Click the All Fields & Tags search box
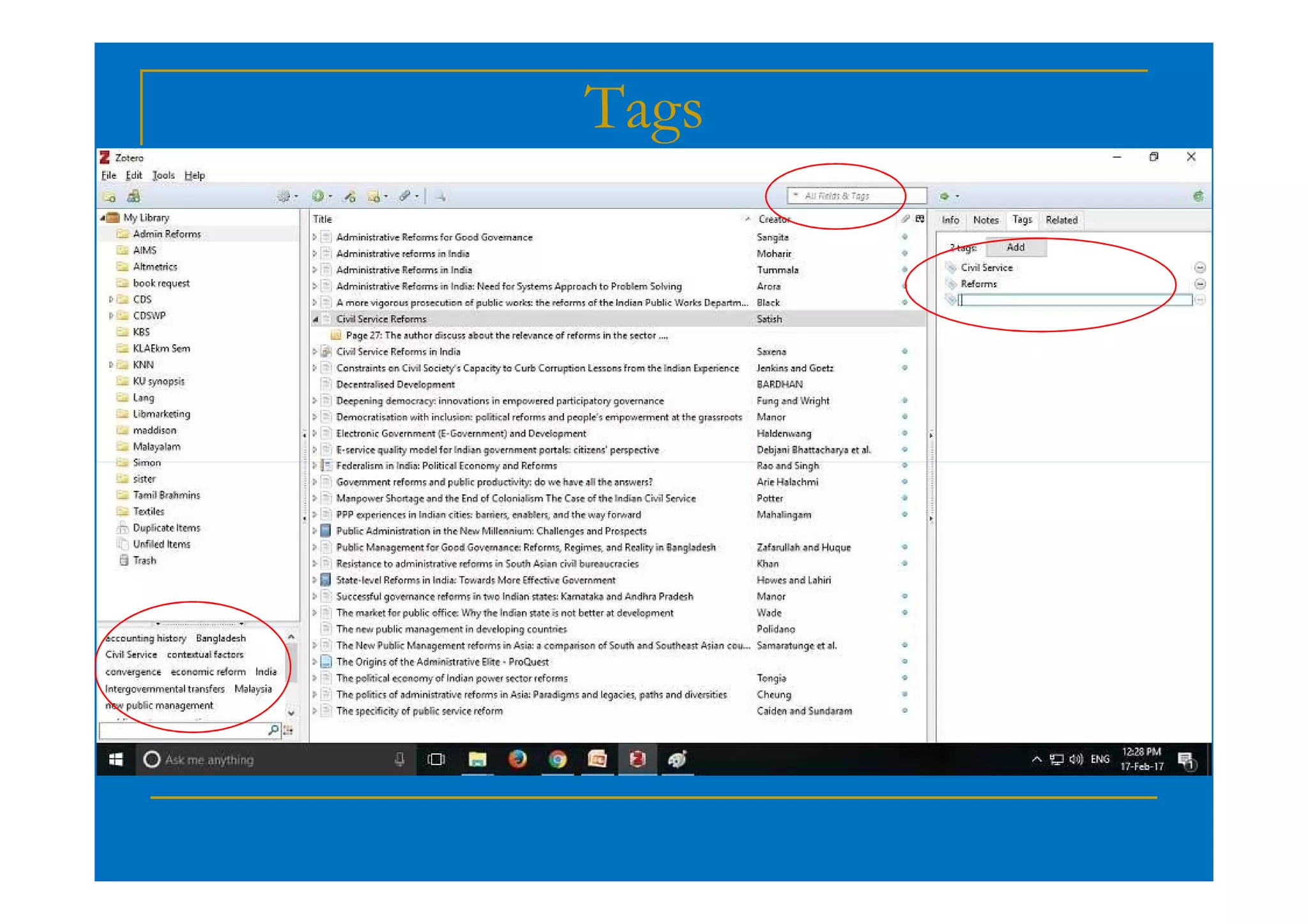Screen dimensions: 1308x924 point(856,196)
